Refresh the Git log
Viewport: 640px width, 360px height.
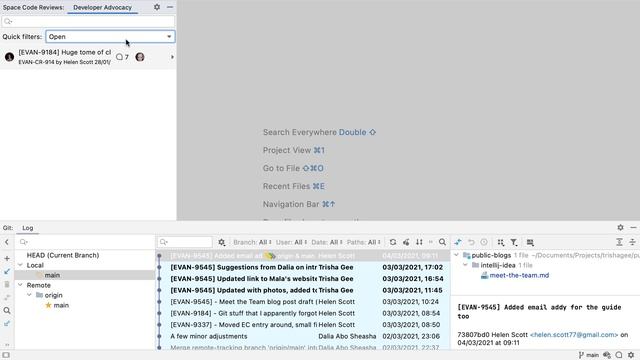point(393,242)
